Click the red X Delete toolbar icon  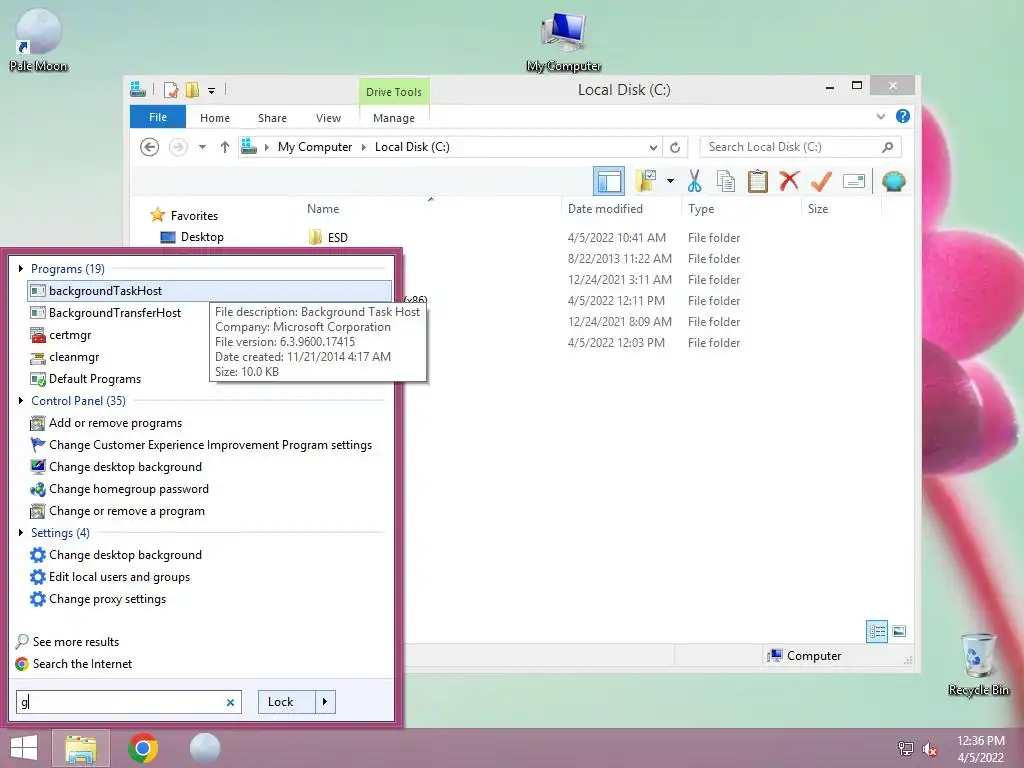[789, 181]
